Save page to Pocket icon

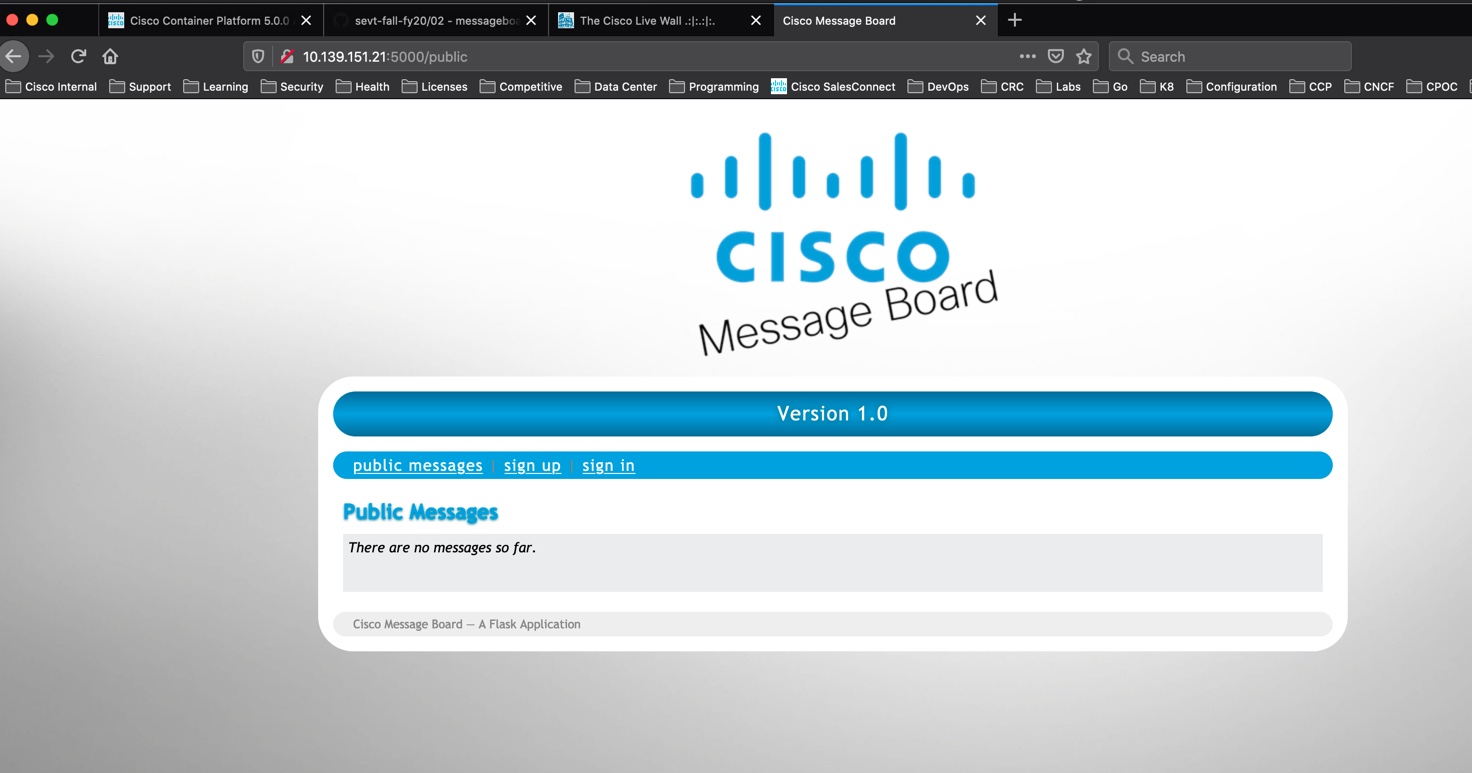point(1056,57)
